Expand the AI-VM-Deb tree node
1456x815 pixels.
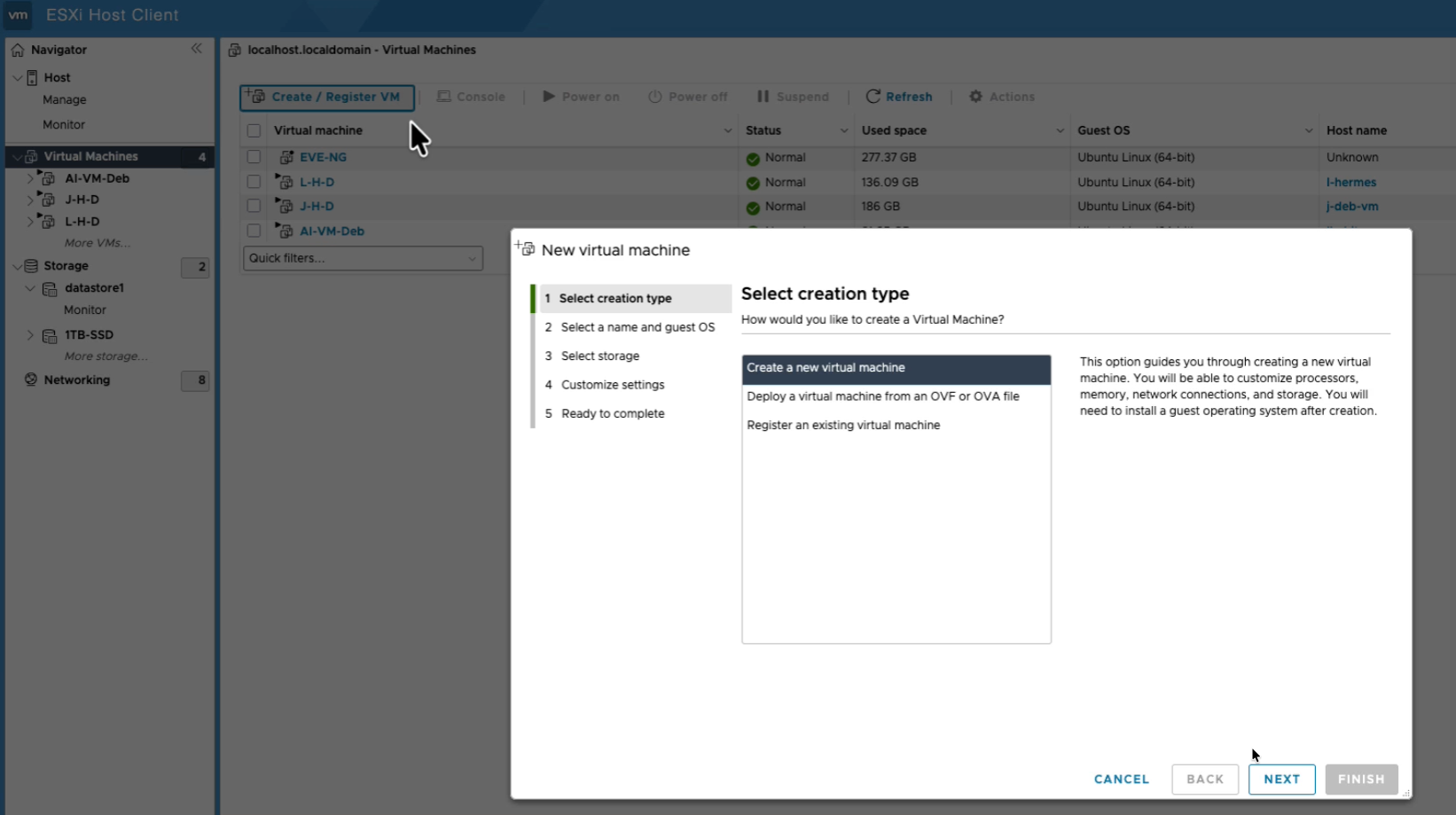tap(29, 178)
